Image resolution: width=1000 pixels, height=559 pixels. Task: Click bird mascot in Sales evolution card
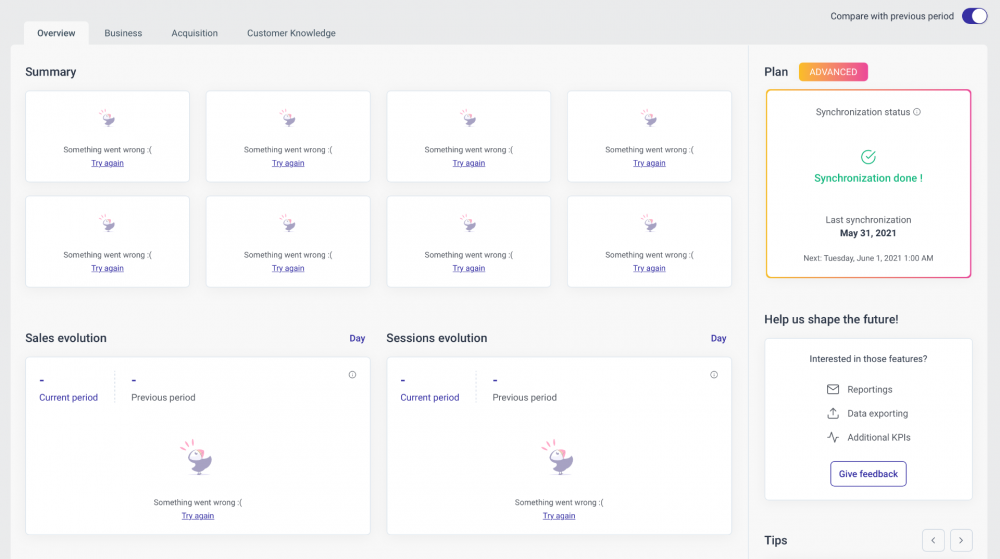(x=198, y=458)
